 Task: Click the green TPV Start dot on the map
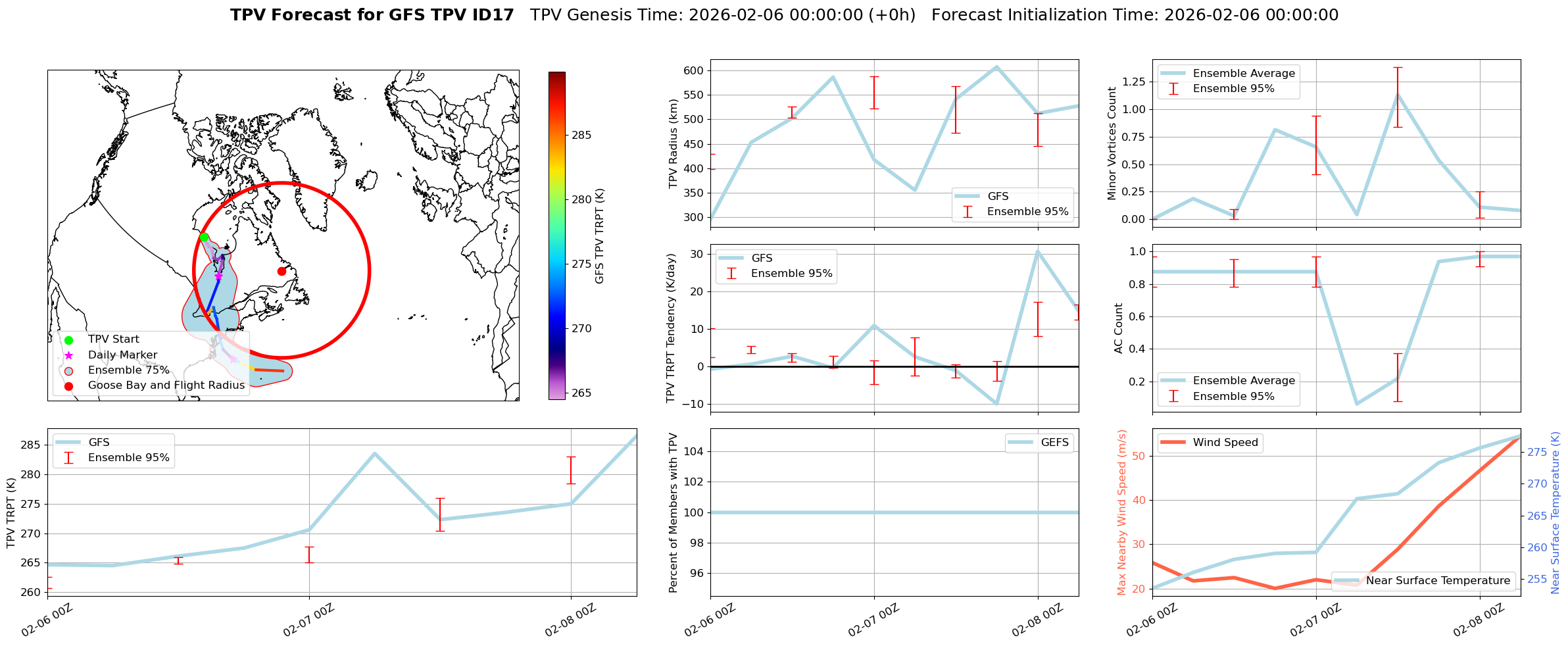pos(204,237)
